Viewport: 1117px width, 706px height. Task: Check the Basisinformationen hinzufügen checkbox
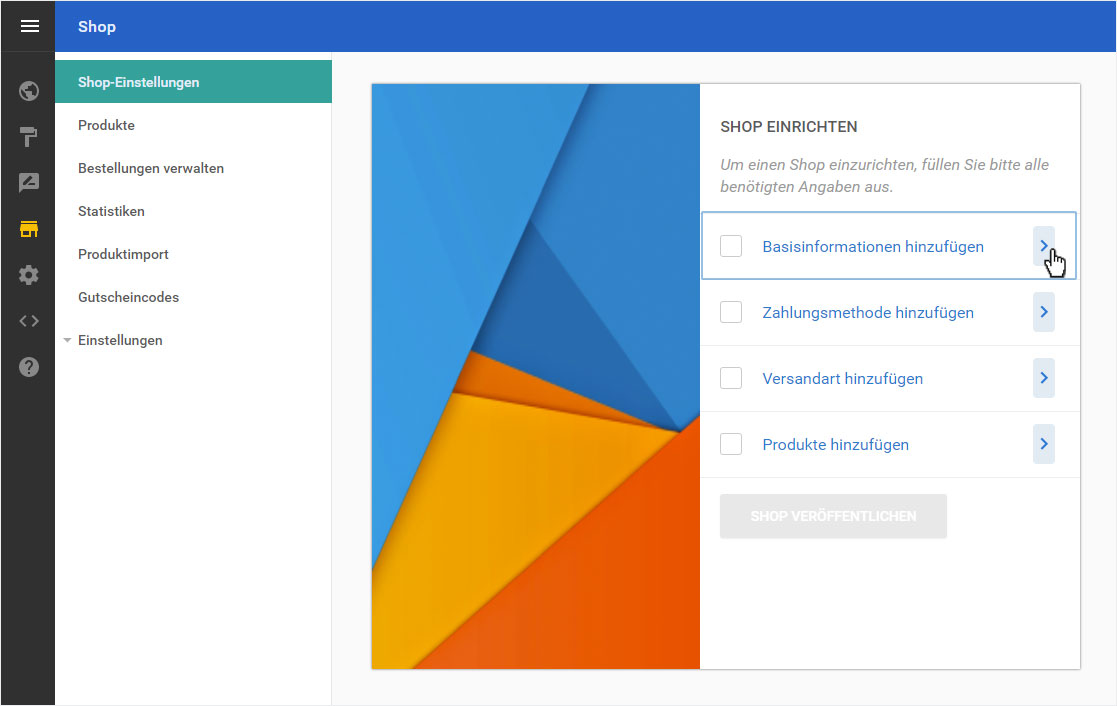(731, 246)
